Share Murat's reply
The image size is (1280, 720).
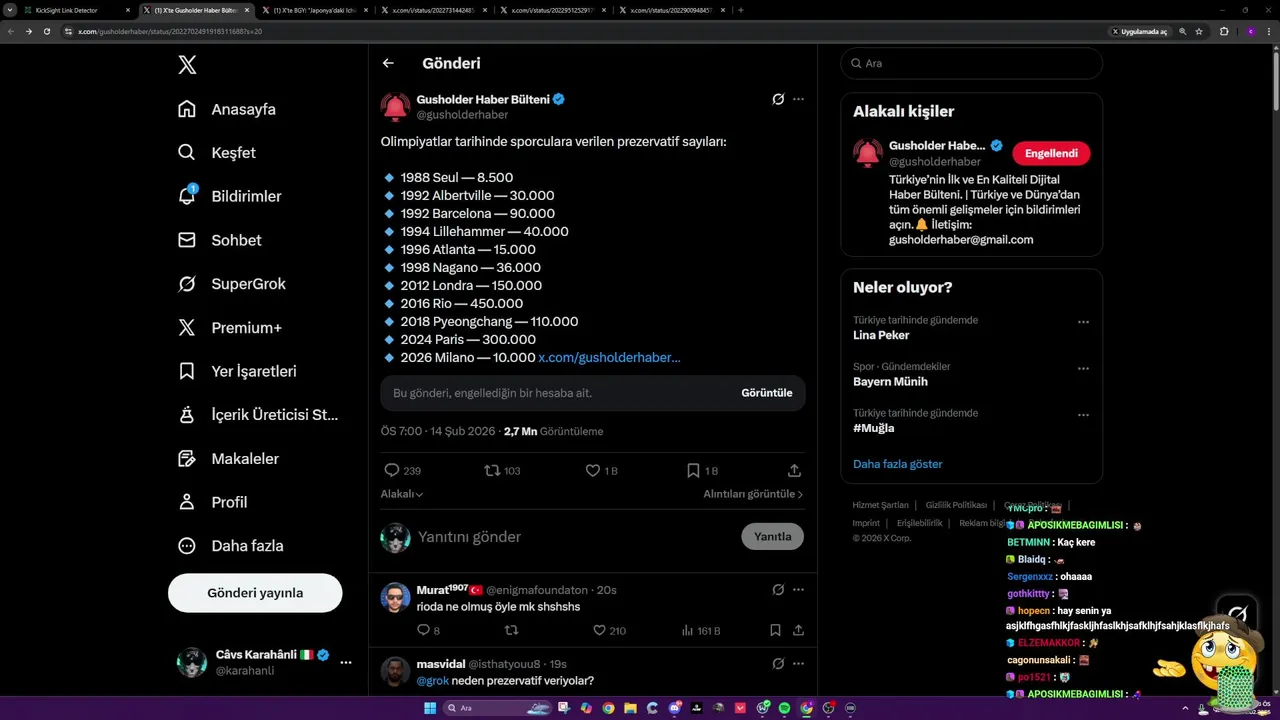pyautogui.click(x=798, y=630)
